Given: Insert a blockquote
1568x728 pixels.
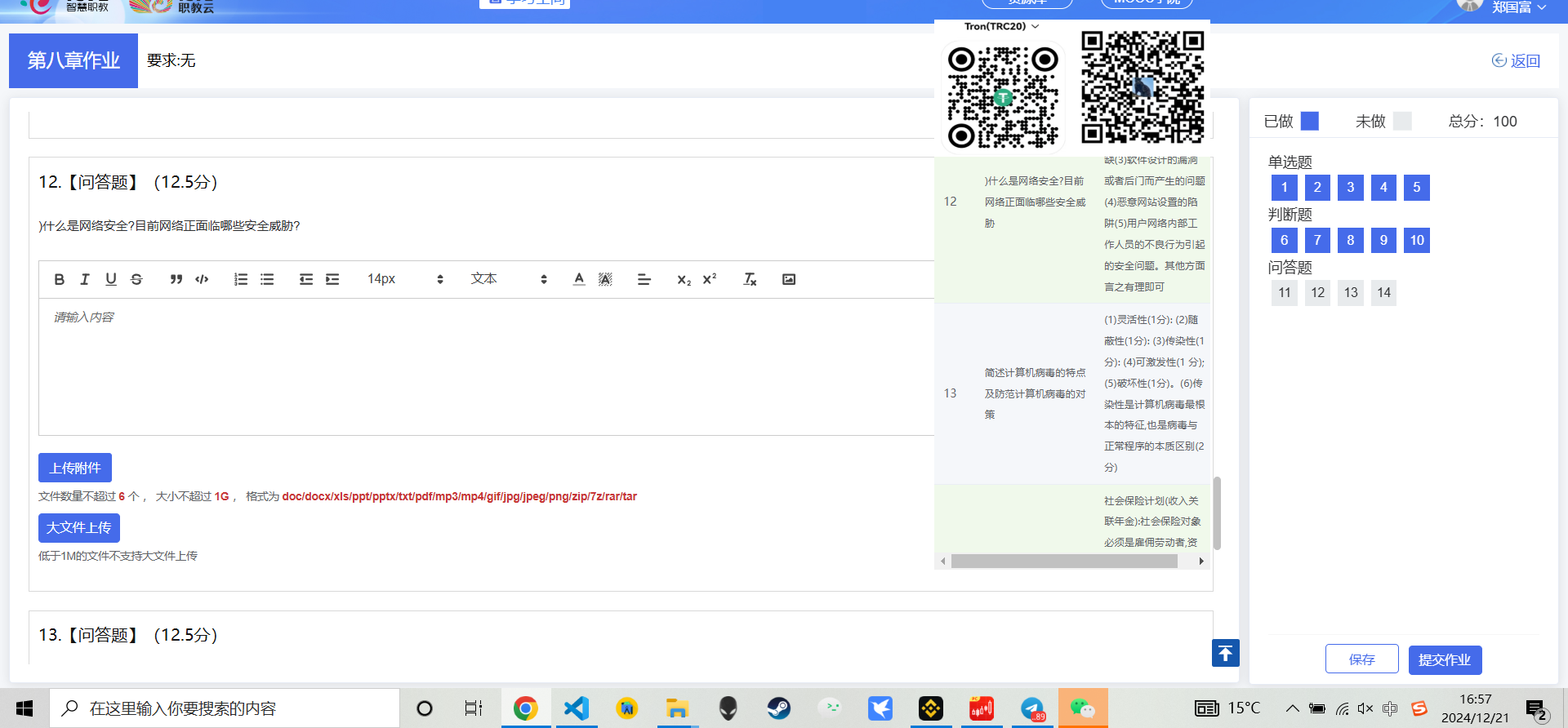Looking at the screenshot, I should (x=176, y=279).
